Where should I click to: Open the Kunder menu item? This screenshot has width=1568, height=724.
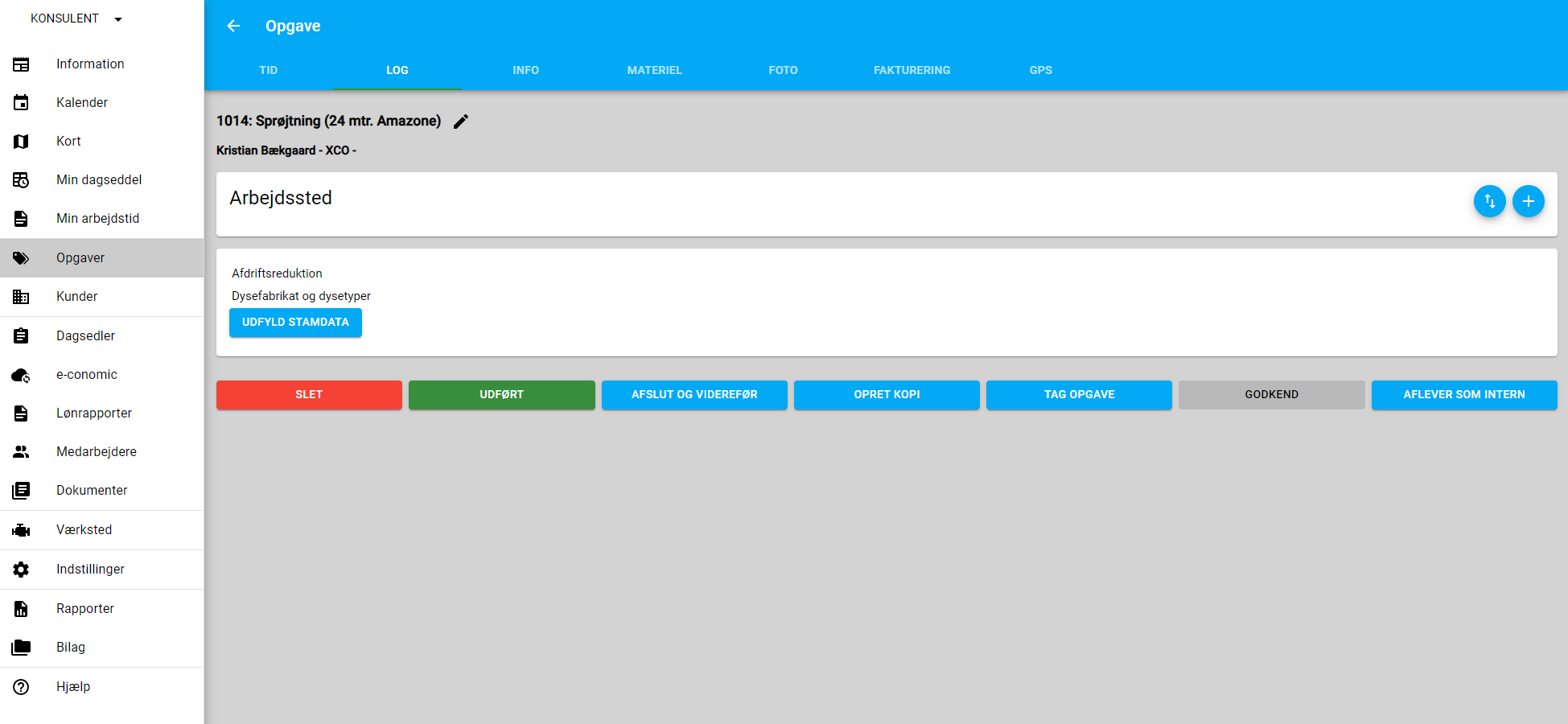click(101, 297)
